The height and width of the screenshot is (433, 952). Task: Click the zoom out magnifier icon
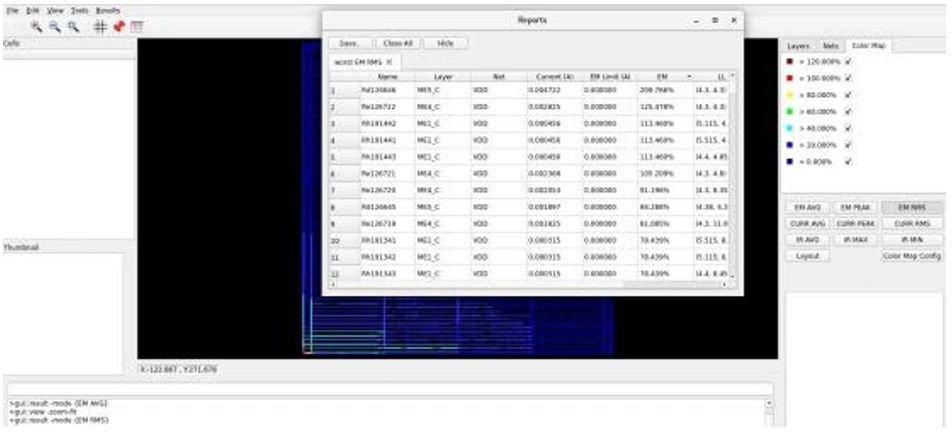55,26
